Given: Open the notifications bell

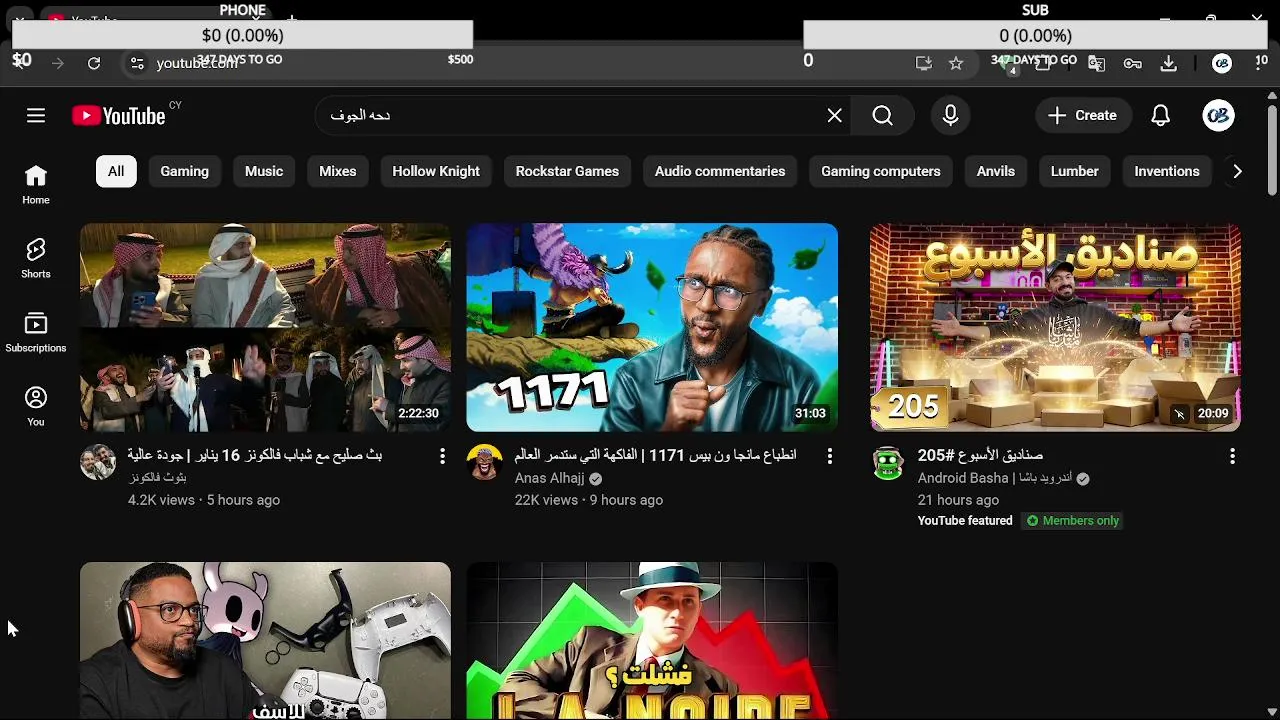Looking at the screenshot, I should click(1160, 116).
